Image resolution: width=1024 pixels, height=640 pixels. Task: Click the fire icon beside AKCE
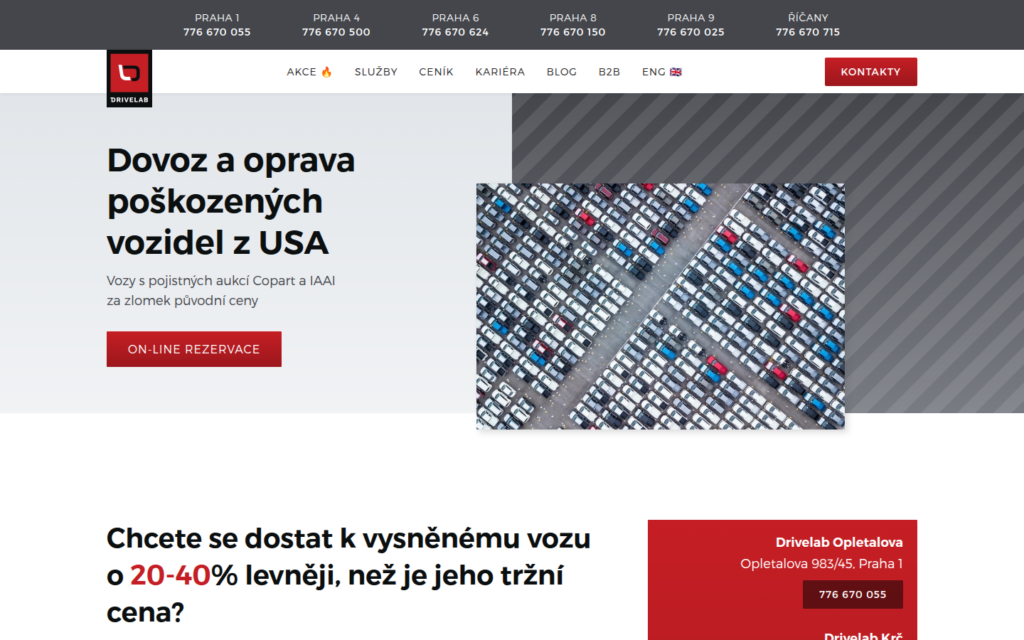pyautogui.click(x=327, y=72)
